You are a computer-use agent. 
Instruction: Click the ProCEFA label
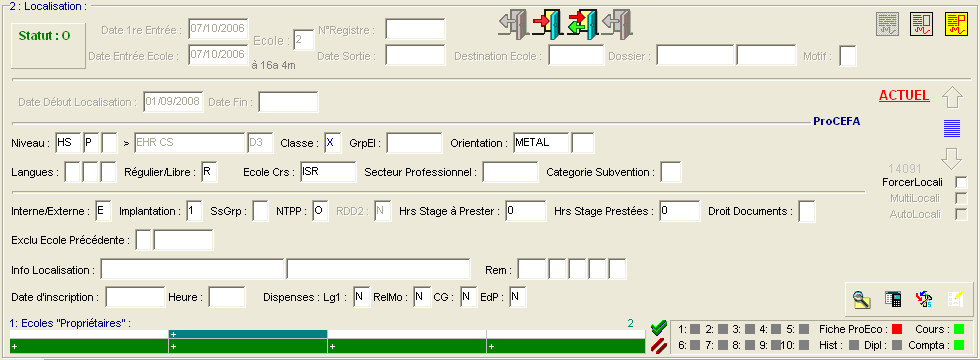(836, 121)
